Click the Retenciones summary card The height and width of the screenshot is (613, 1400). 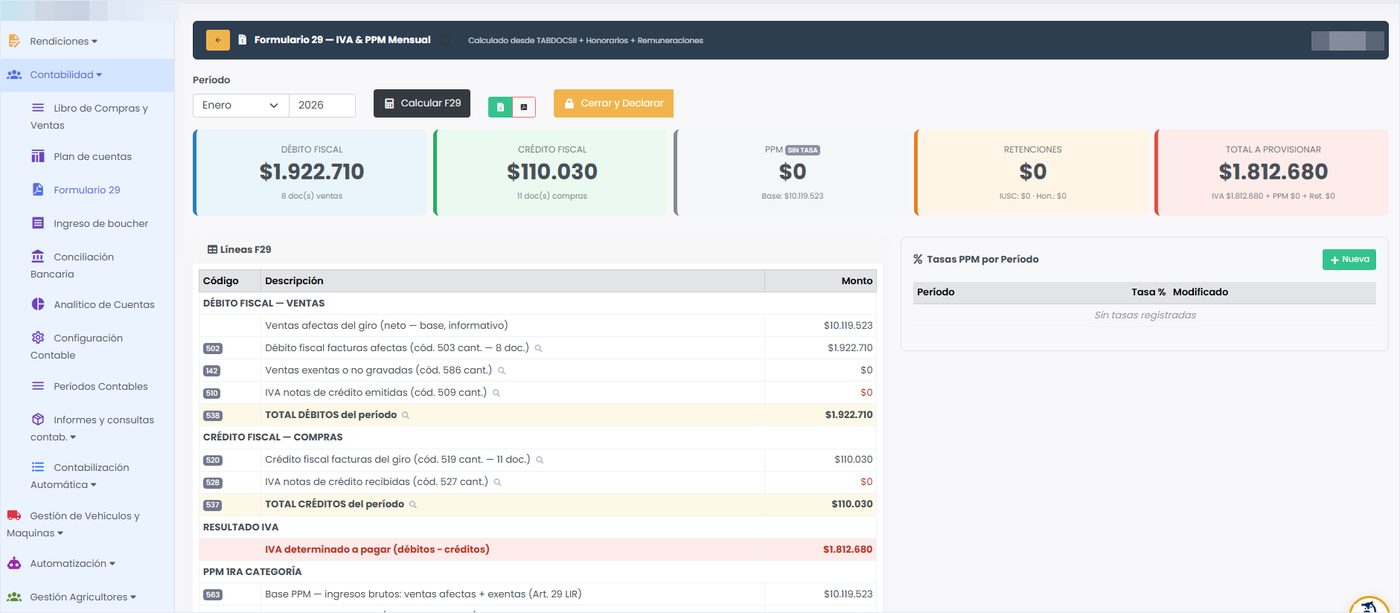tap(1032, 173)
